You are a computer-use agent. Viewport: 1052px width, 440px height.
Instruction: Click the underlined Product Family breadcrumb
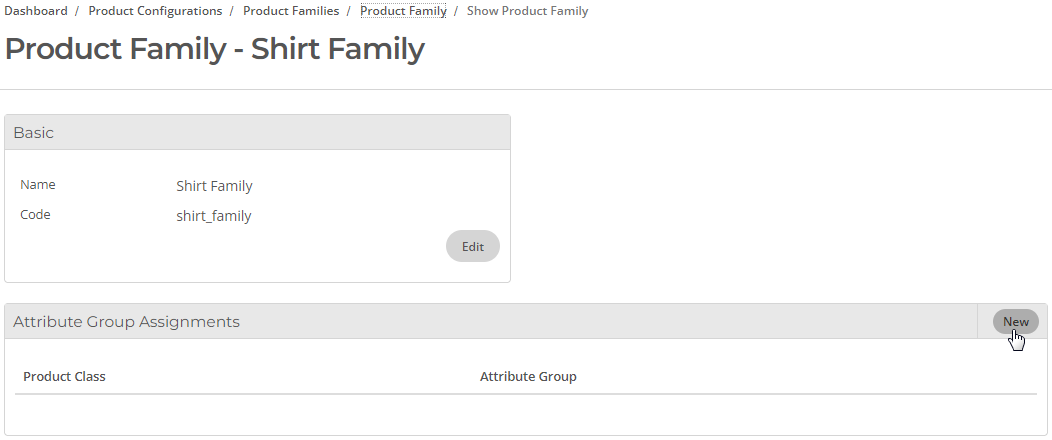pyautogui.click(x=403, y=11)
